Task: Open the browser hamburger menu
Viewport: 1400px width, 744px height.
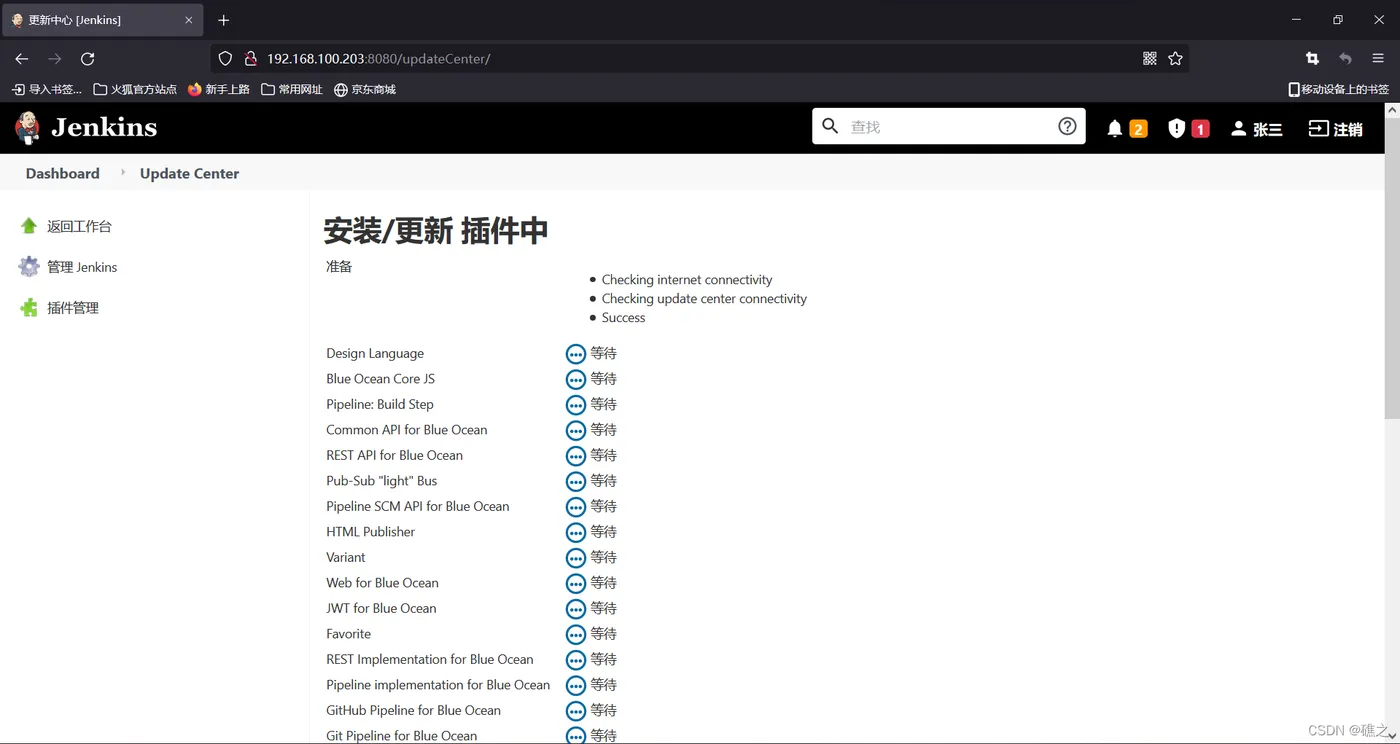Action: [1378, 59]
